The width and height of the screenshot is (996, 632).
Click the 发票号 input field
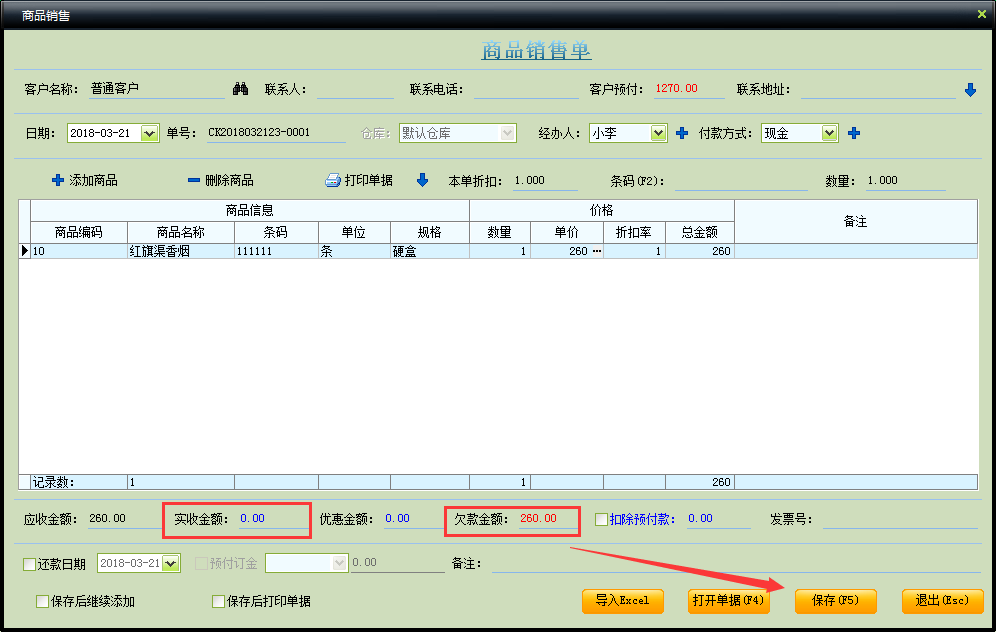[900, 520]
